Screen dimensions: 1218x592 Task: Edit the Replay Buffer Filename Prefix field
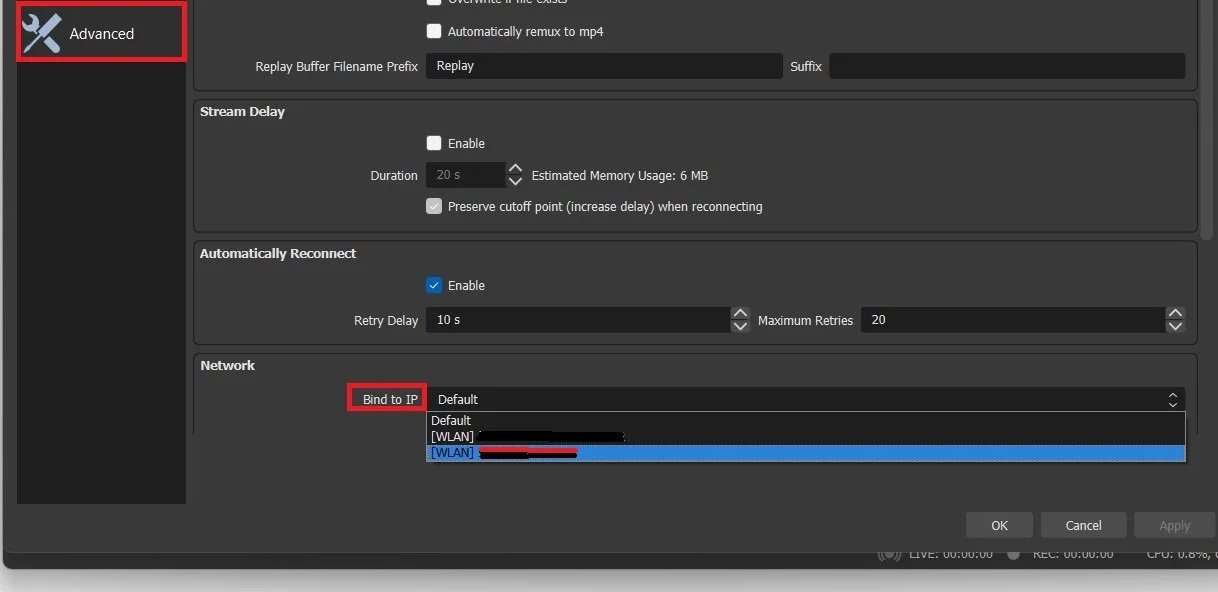(x=604, y=66)
